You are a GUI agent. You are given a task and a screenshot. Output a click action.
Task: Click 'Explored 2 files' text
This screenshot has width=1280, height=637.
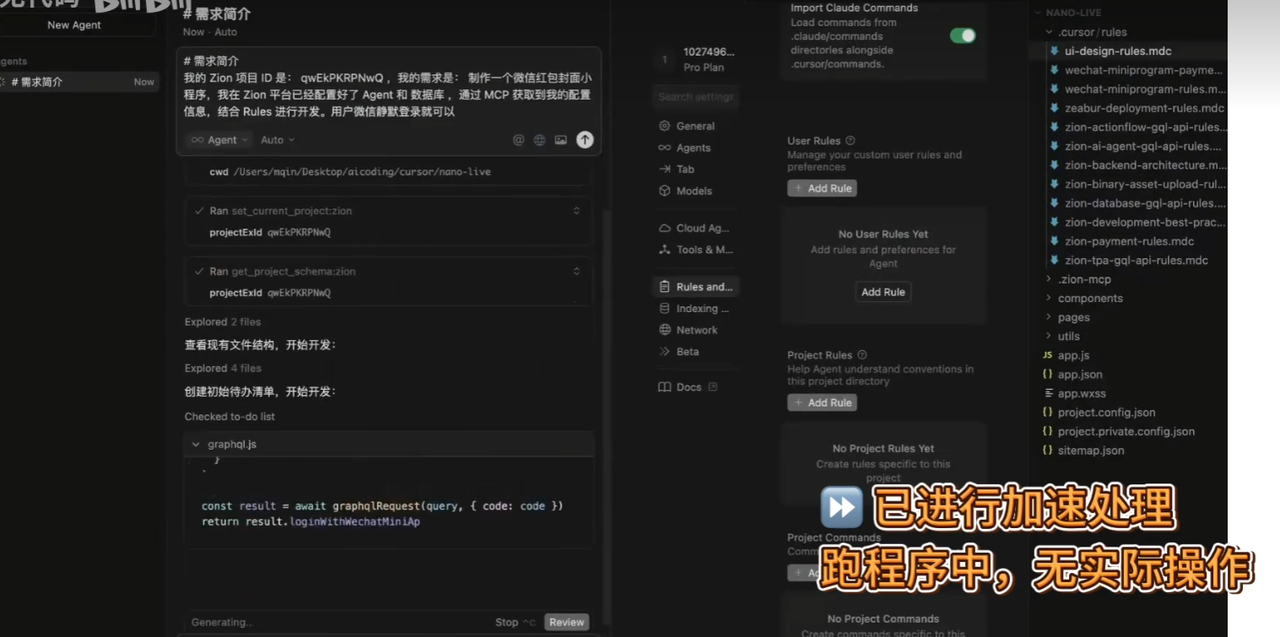click(222, 322)
